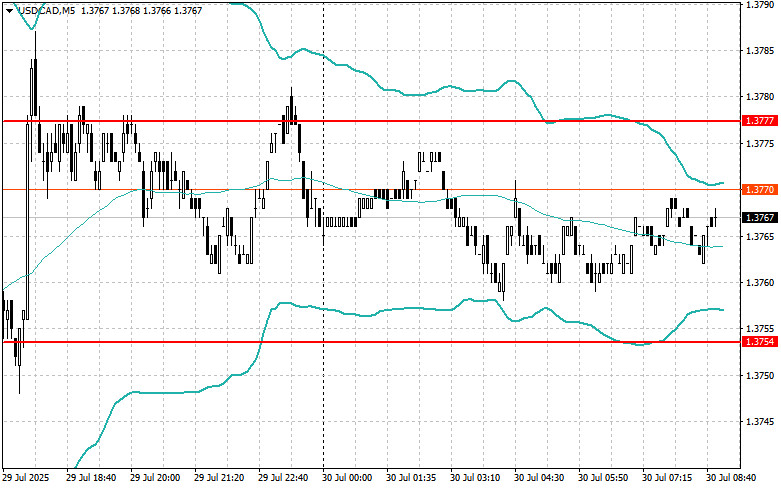The image size is (781, 489).
Task: Click the 1.3755 price scale value
Action: [760, 329]
